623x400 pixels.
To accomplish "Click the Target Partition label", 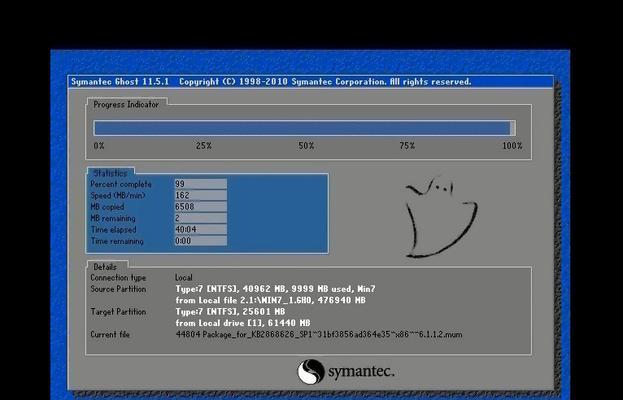I will pos(118,312).
